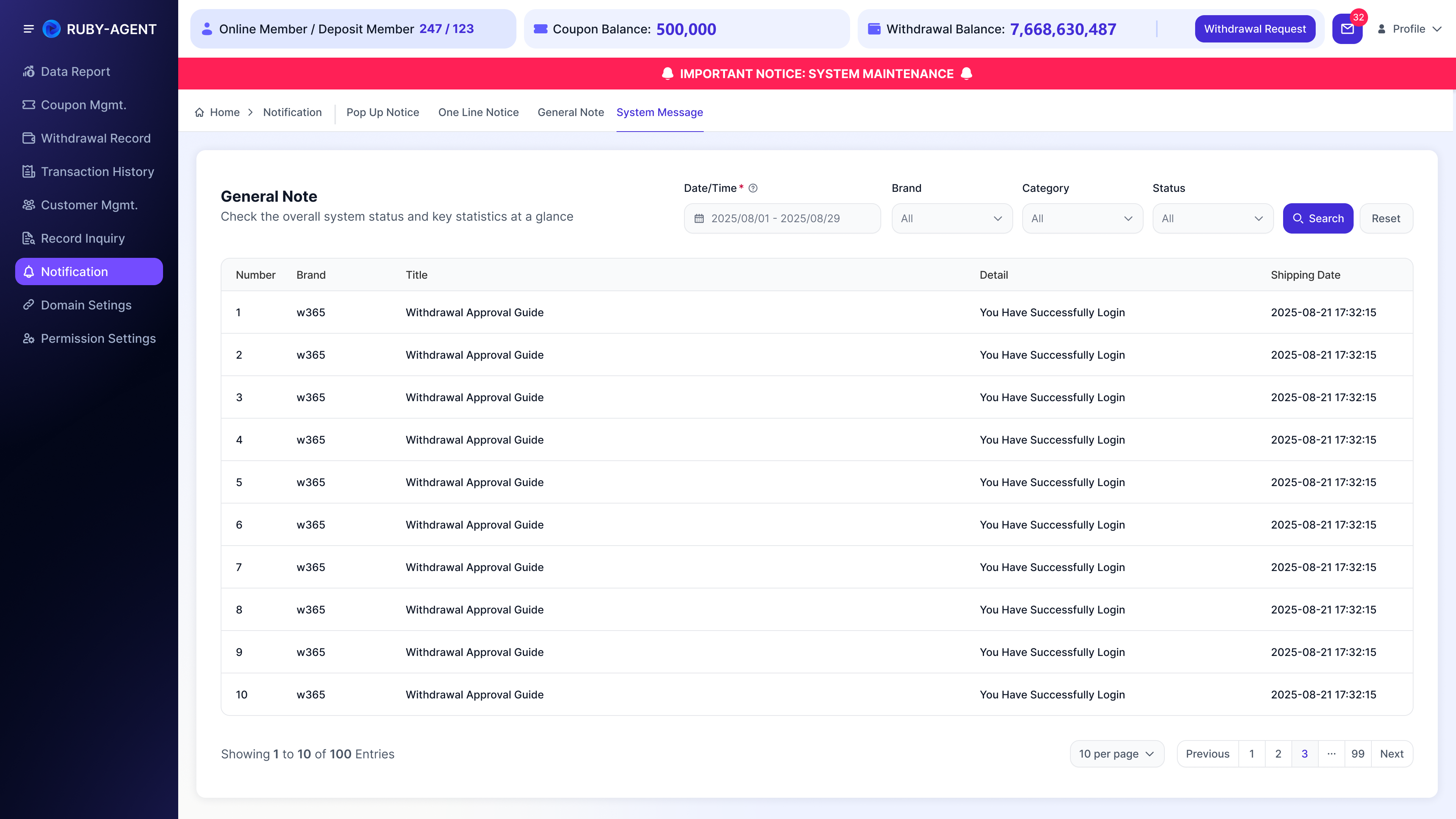Click the Withdrawal Request button

[x=1255, y=29]
